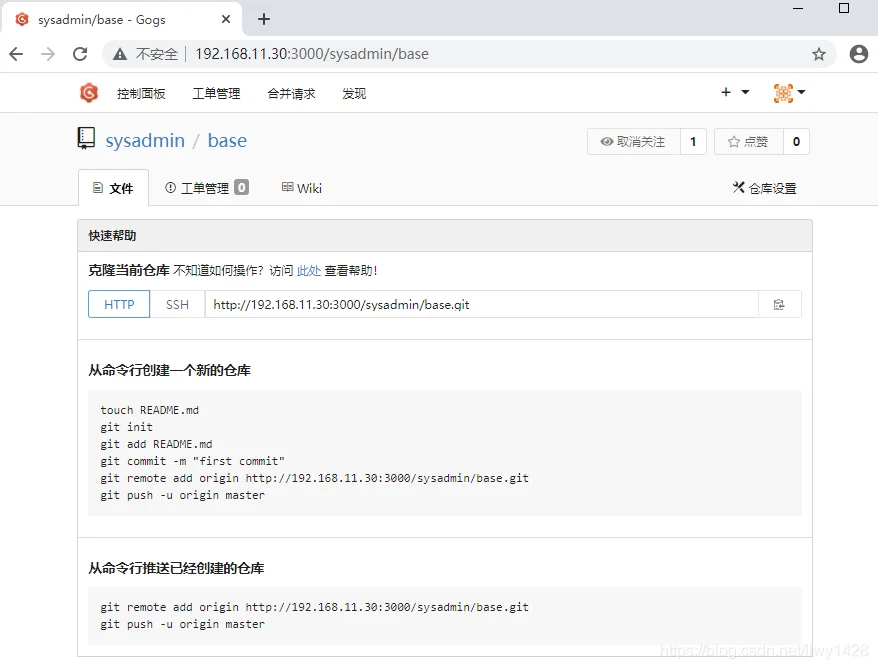878x669 pixels.
Task: Open a new browser tab
Action: tap(264, 19)
